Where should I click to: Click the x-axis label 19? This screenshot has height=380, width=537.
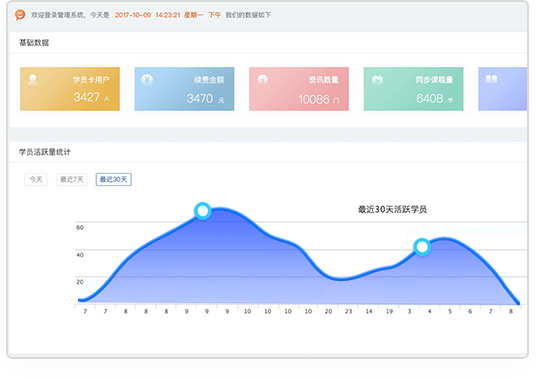point(389,312)
